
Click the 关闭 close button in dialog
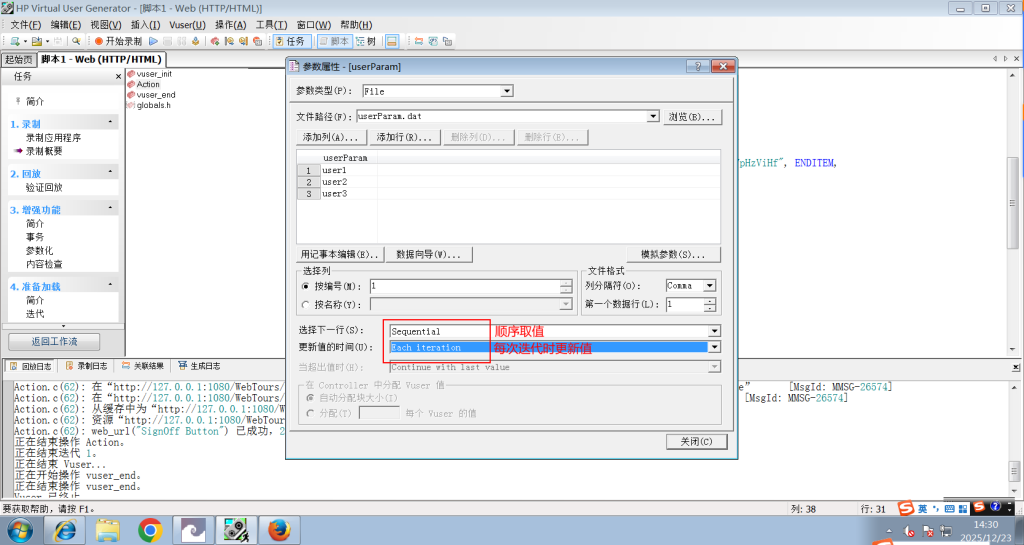tap(692, 441)
